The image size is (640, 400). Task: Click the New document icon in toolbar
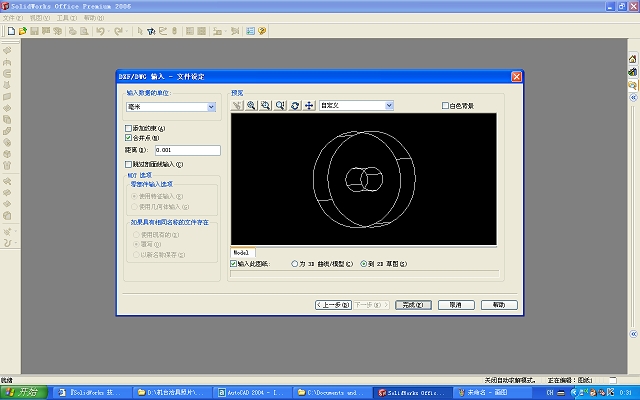pyautogui.click(x=11, y=31)
